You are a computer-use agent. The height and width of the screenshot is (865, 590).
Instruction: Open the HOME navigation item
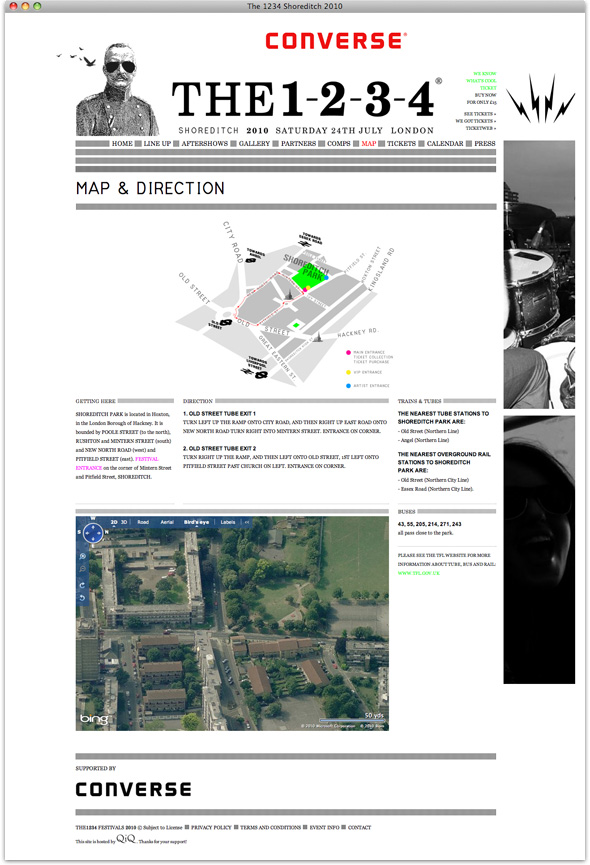(122, 143)
